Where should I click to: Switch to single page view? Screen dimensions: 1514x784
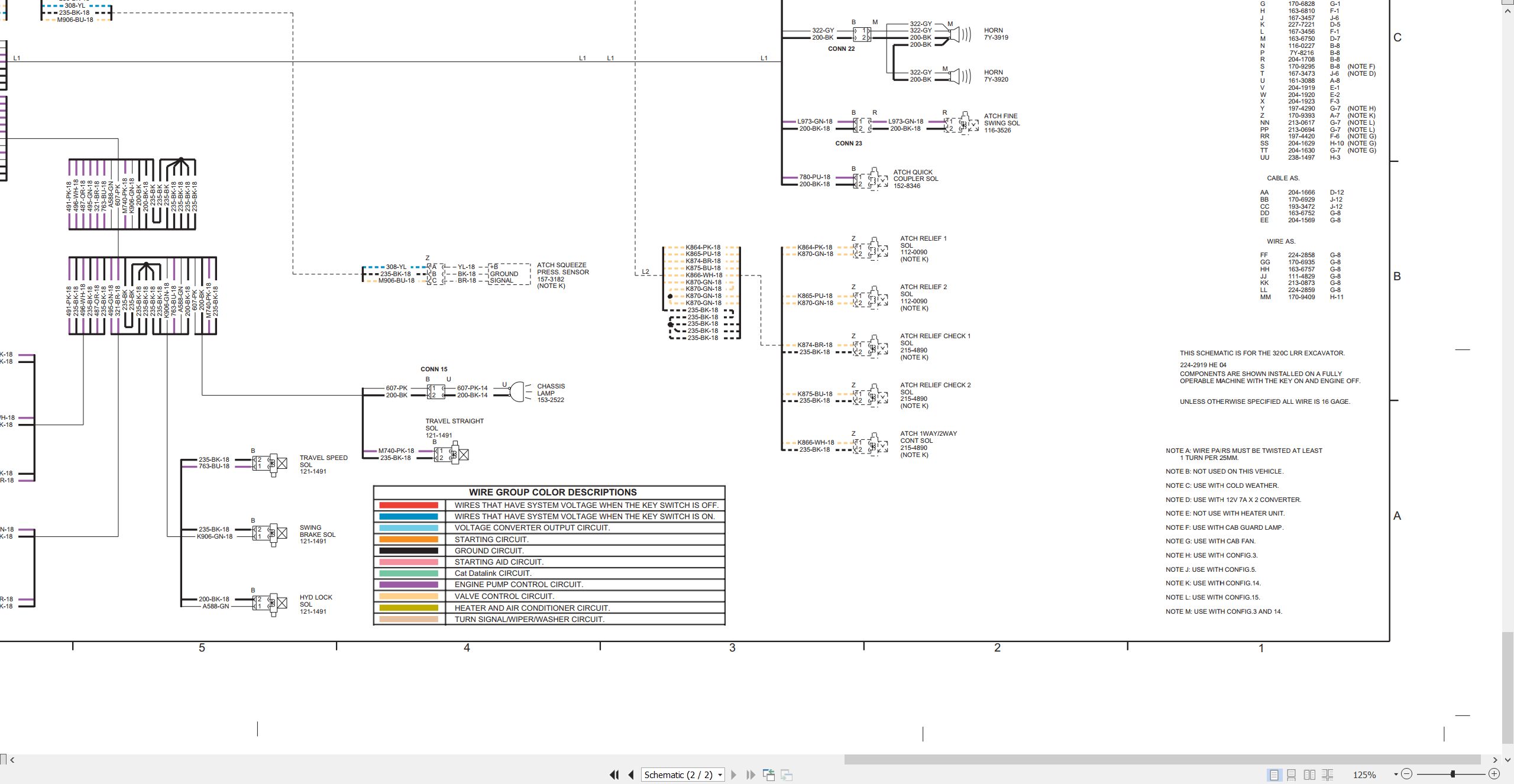click(1274, 775)
